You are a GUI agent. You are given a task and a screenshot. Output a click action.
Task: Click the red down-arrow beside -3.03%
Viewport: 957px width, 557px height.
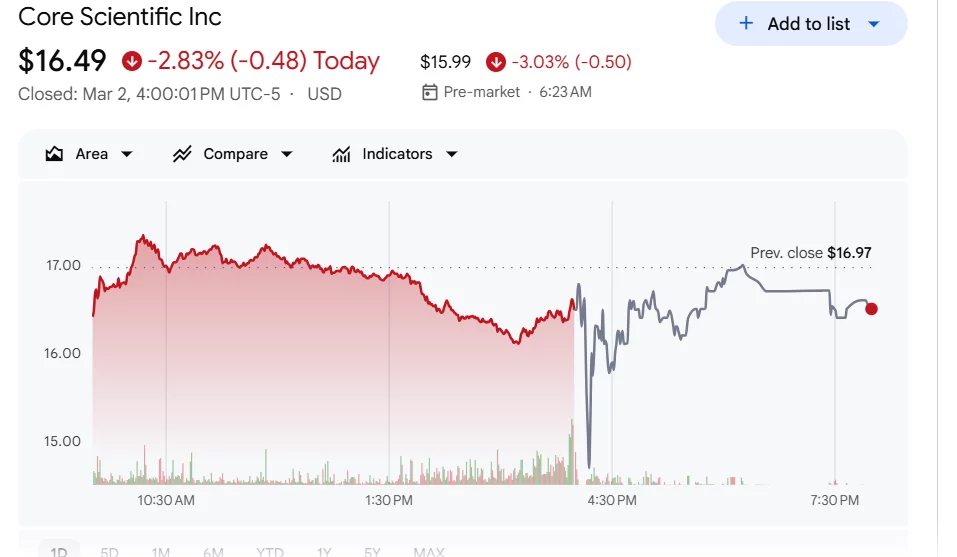[496, 62]
